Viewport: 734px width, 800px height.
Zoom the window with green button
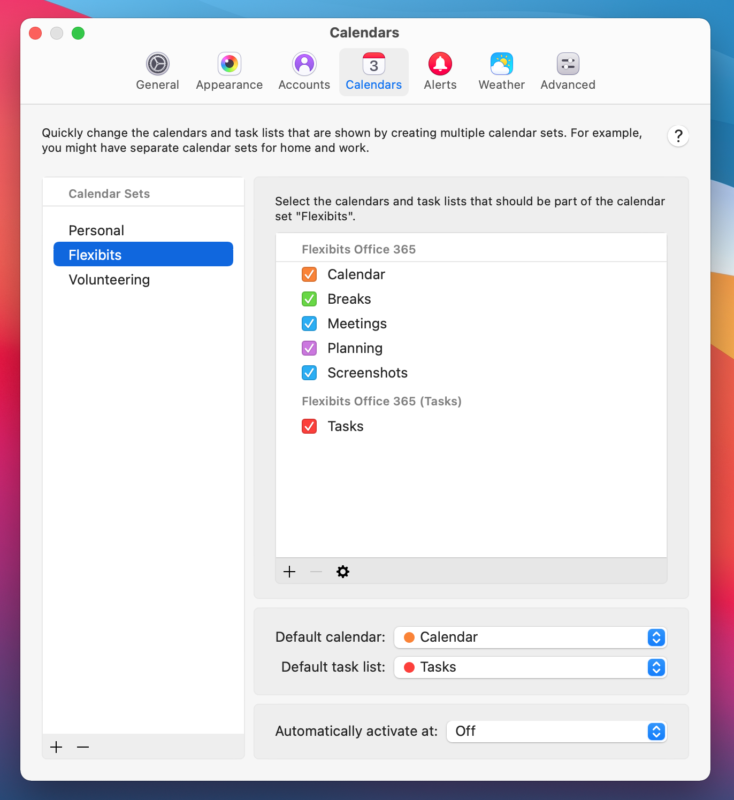pyautogui.click(x=78, y=33)
